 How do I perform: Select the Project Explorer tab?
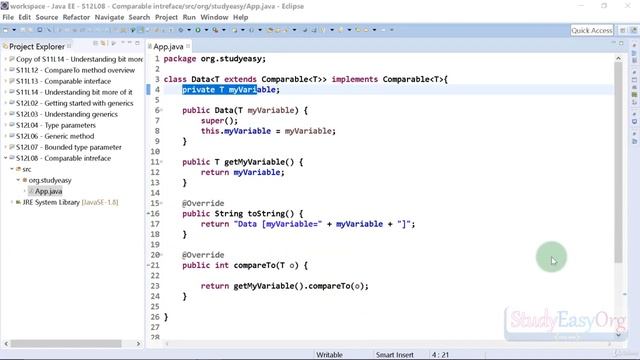click(36, 47)
